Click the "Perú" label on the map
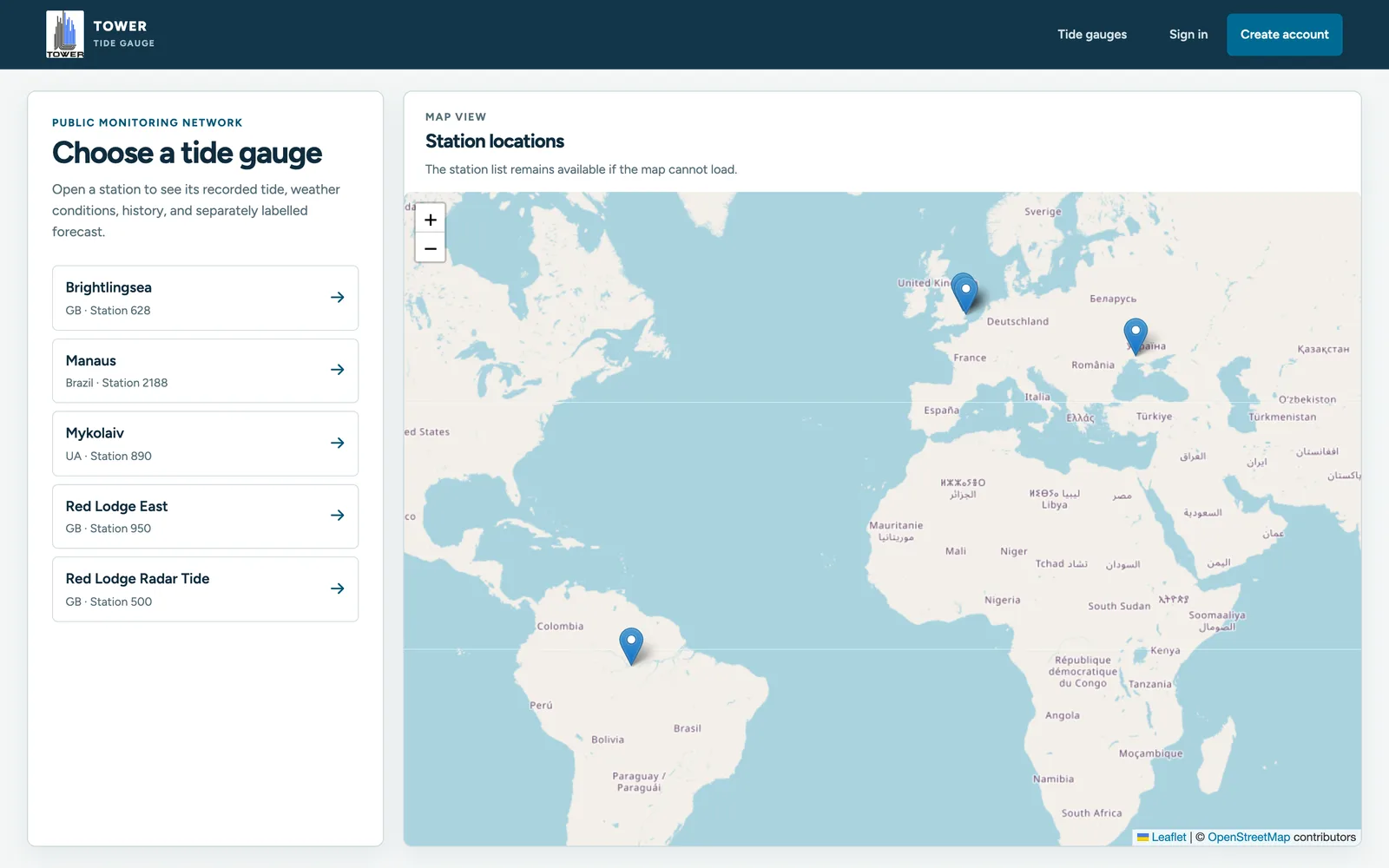 [541, 705]
